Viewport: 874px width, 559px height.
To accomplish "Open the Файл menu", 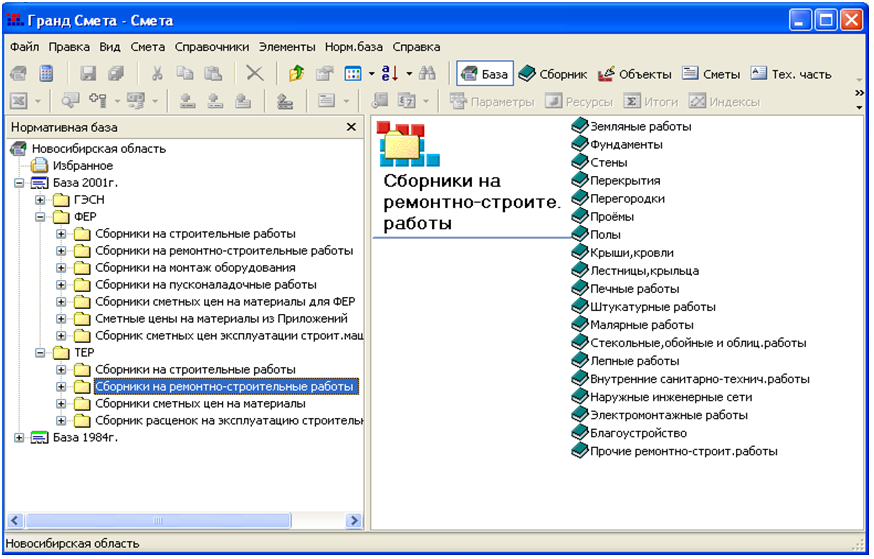I will (25, 47).
